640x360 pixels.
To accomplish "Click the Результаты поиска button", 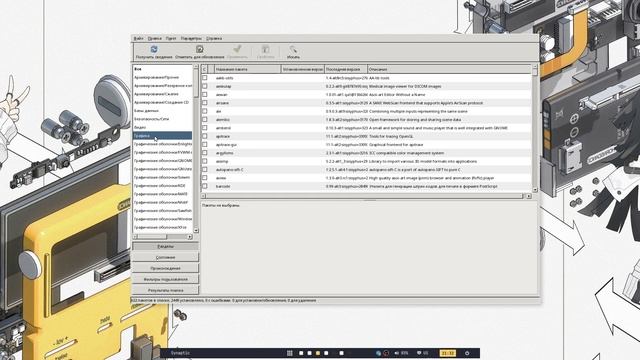I will point(165,290).
